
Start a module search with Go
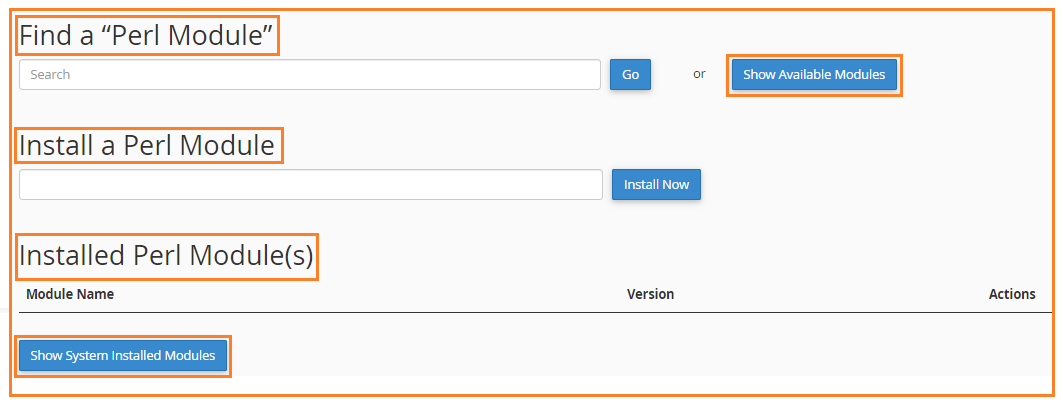(630, 75)
